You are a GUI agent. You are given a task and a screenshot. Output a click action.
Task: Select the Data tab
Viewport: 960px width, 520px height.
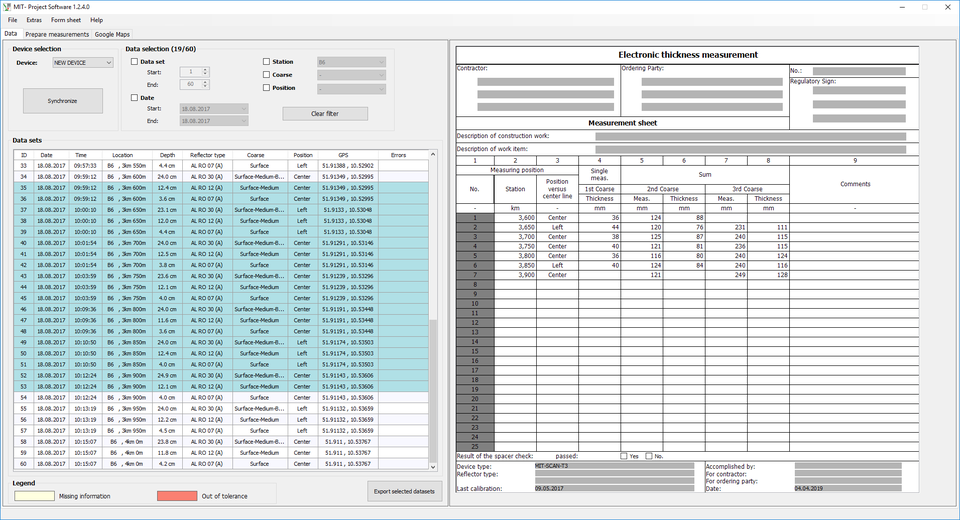11,34
